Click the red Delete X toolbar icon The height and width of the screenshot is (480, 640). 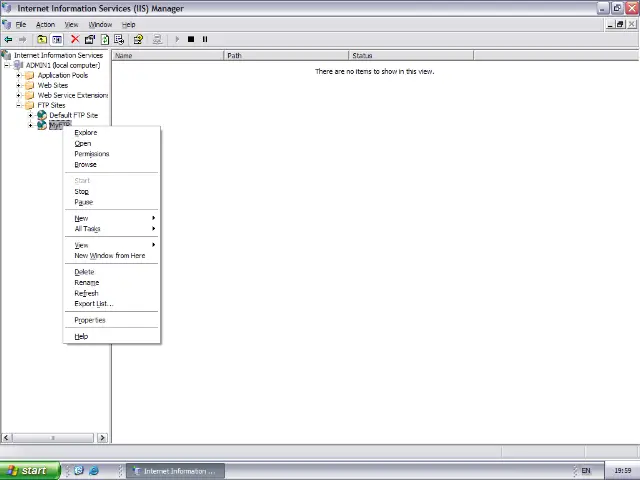click(75, 39)
